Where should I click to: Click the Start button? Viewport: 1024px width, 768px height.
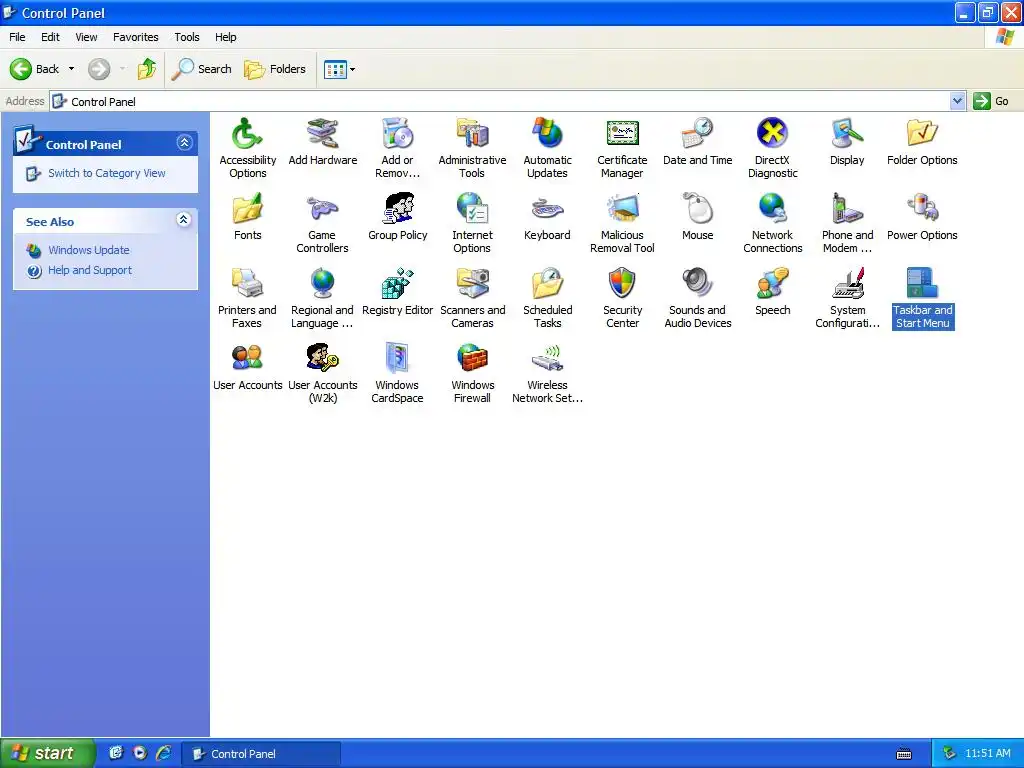tap(48, 753)
